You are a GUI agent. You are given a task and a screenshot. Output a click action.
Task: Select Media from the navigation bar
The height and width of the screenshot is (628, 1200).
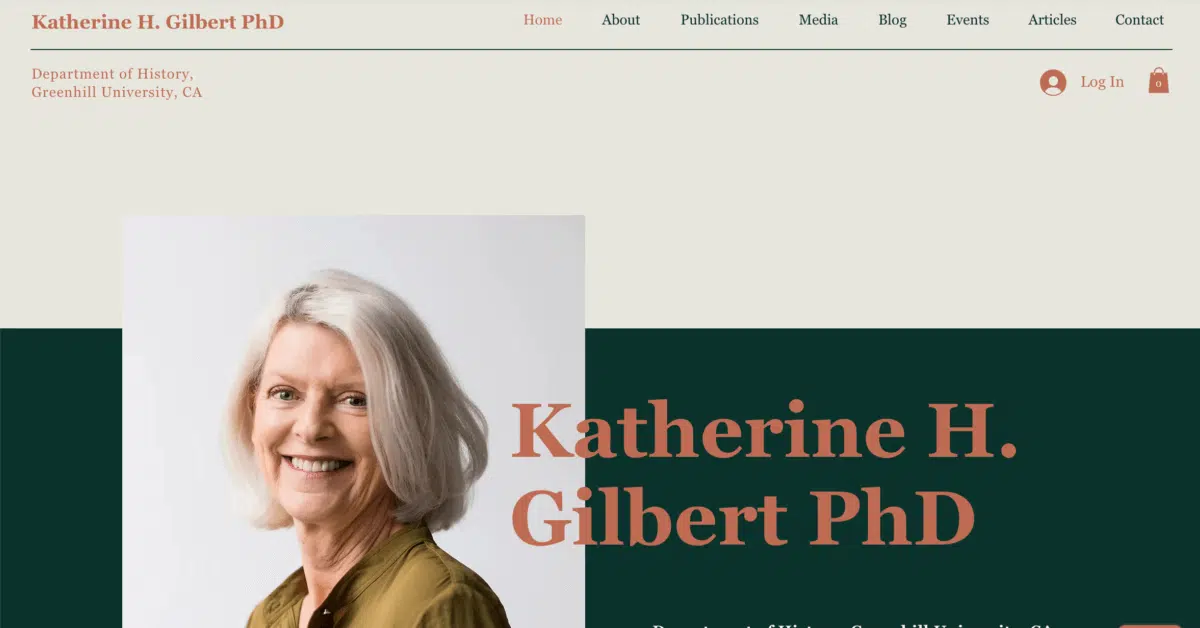pos(818,20)
